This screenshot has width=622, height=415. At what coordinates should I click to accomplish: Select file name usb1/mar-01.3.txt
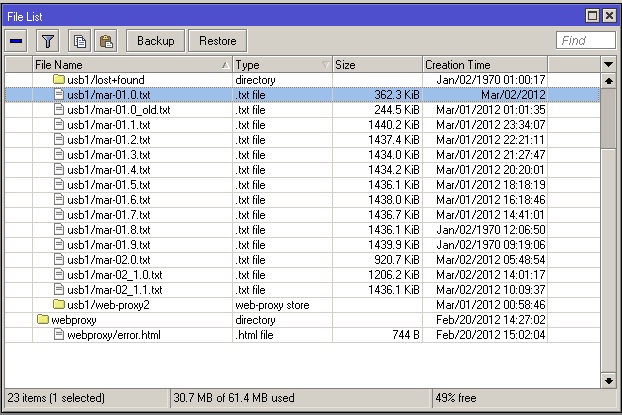pyautogui.click(x=109, y=155)
